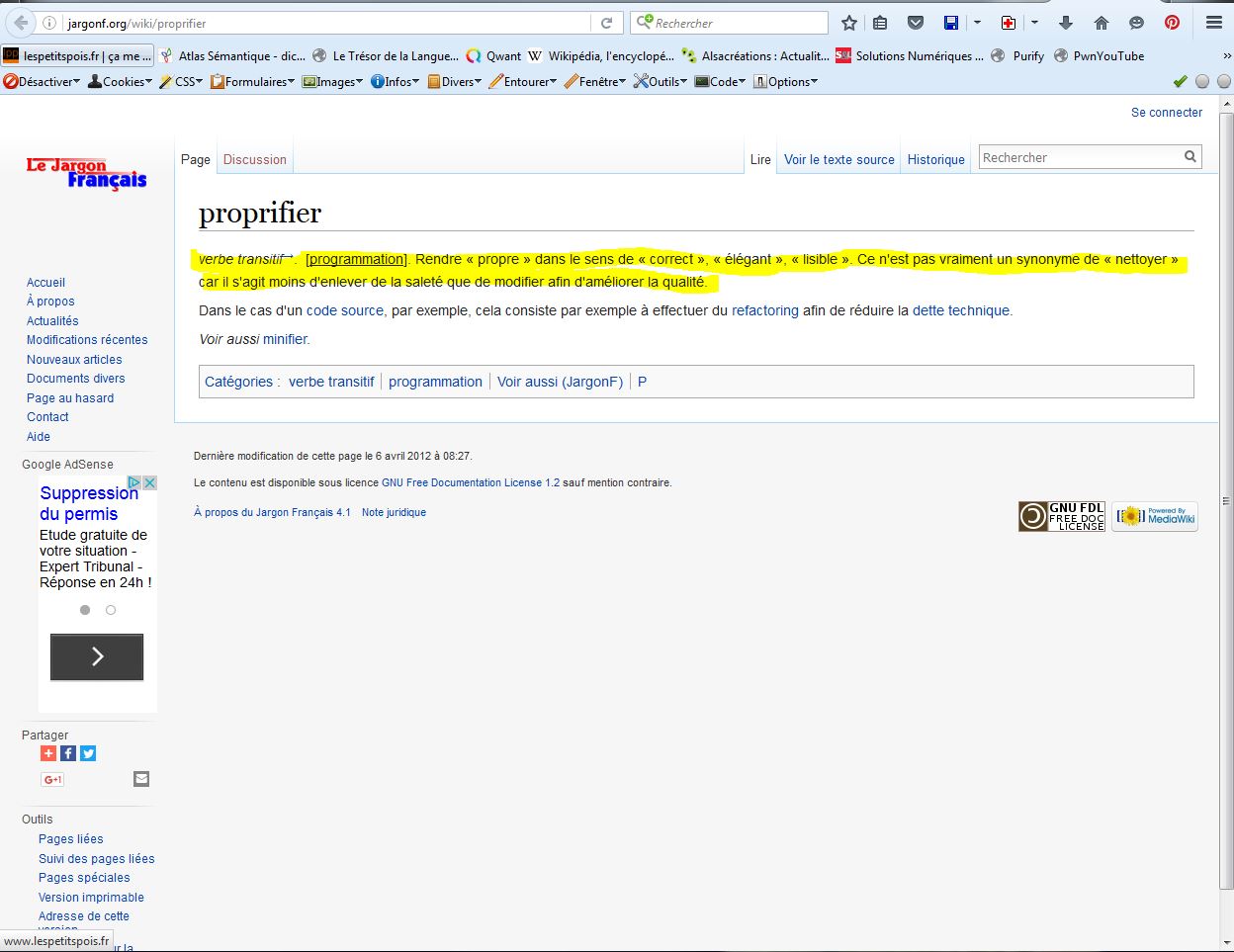Bookmark this page with the star icon
The width and height of the screenshot is (1234, 952).
849,23
